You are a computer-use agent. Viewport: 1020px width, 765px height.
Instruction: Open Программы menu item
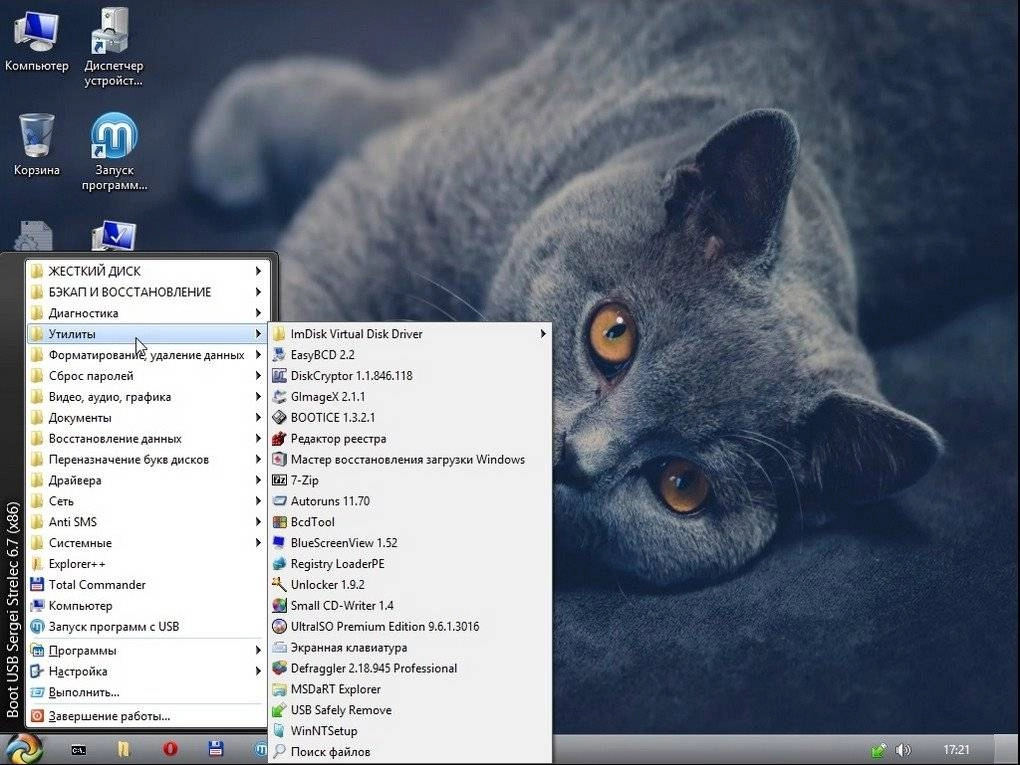(146, 650)
